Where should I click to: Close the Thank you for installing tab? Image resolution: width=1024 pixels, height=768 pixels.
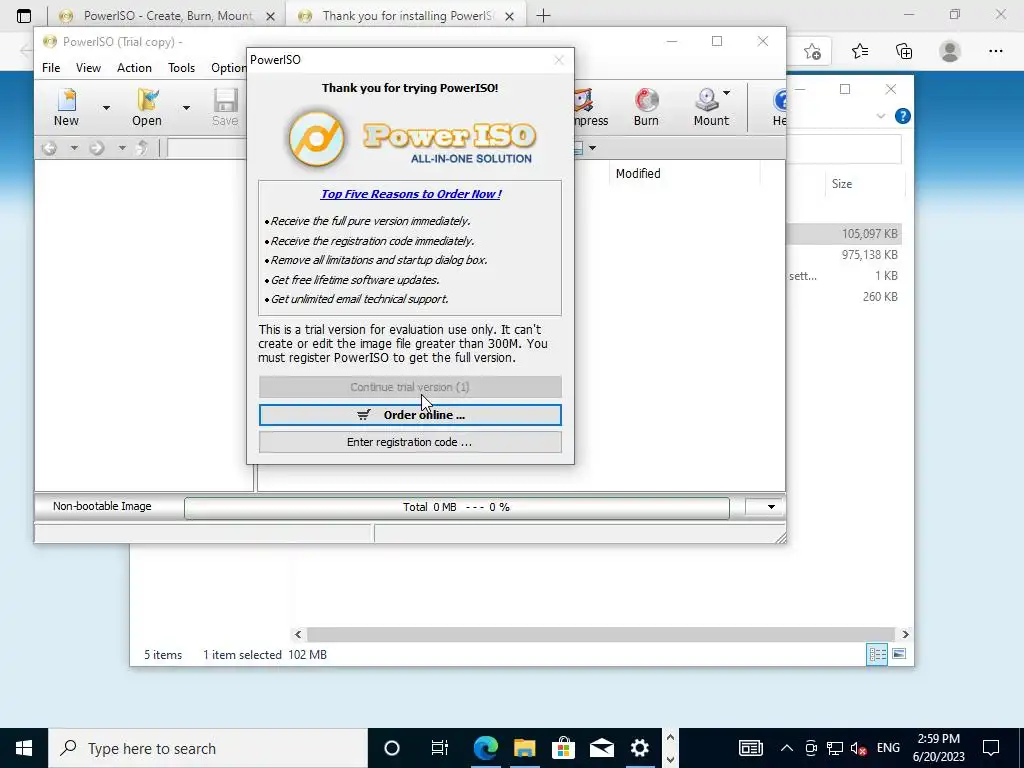coord(510,16)
